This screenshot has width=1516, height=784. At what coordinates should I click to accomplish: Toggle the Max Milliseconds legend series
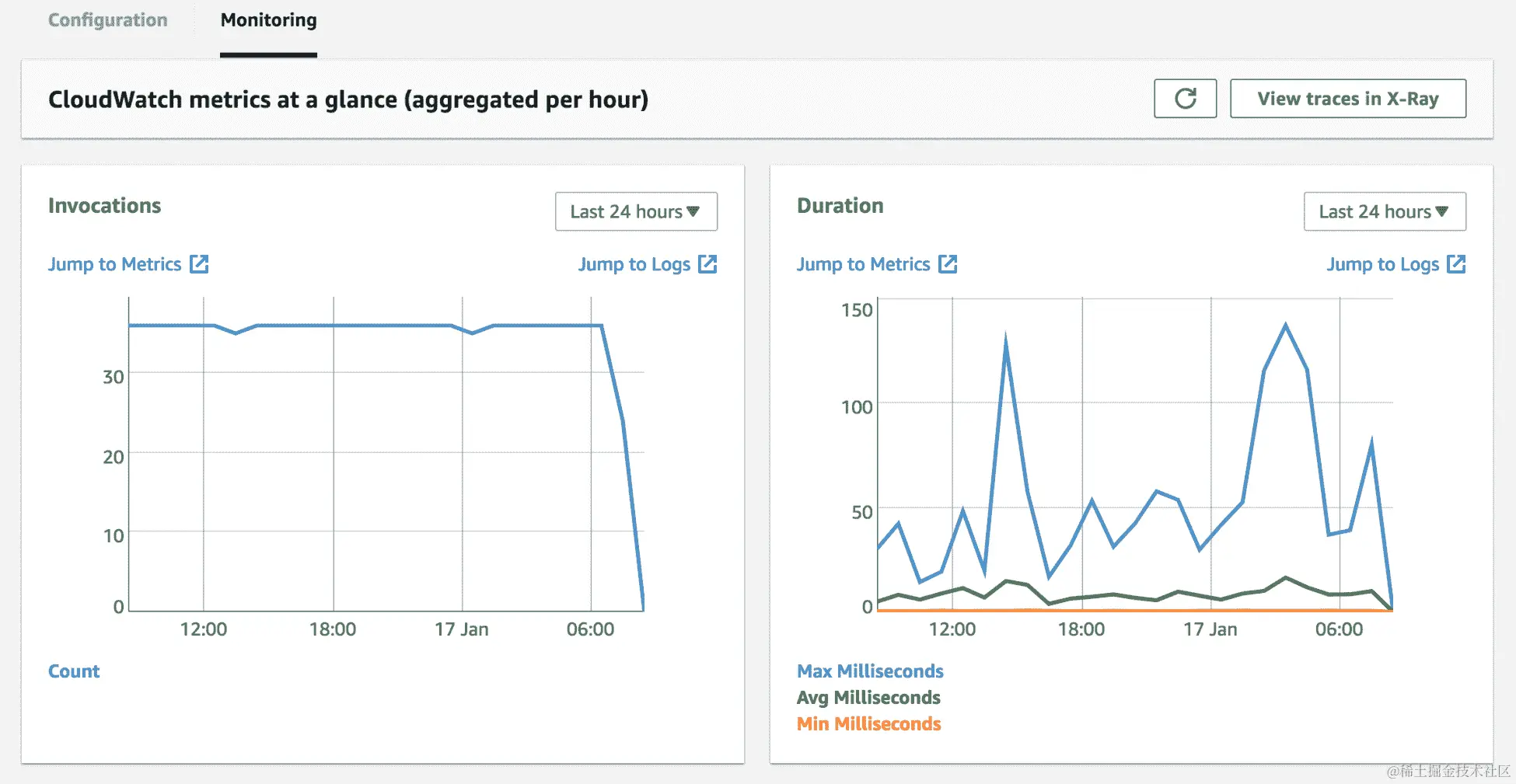click(x=870, y=671)
